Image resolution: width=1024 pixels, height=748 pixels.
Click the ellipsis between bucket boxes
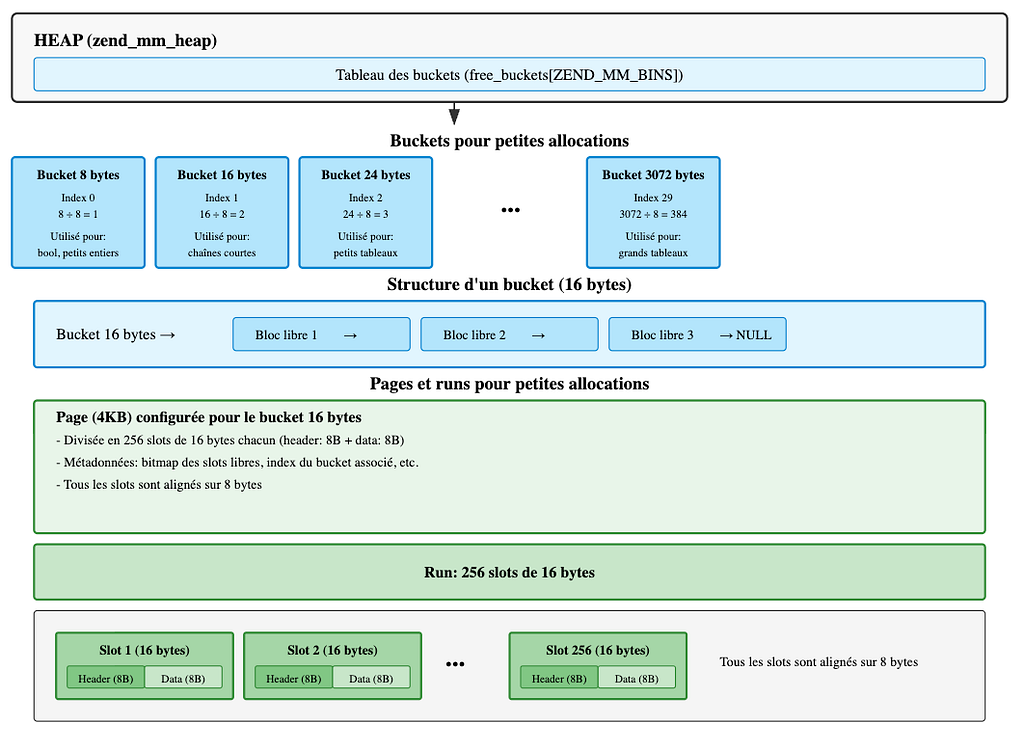(x=510, y=210)
